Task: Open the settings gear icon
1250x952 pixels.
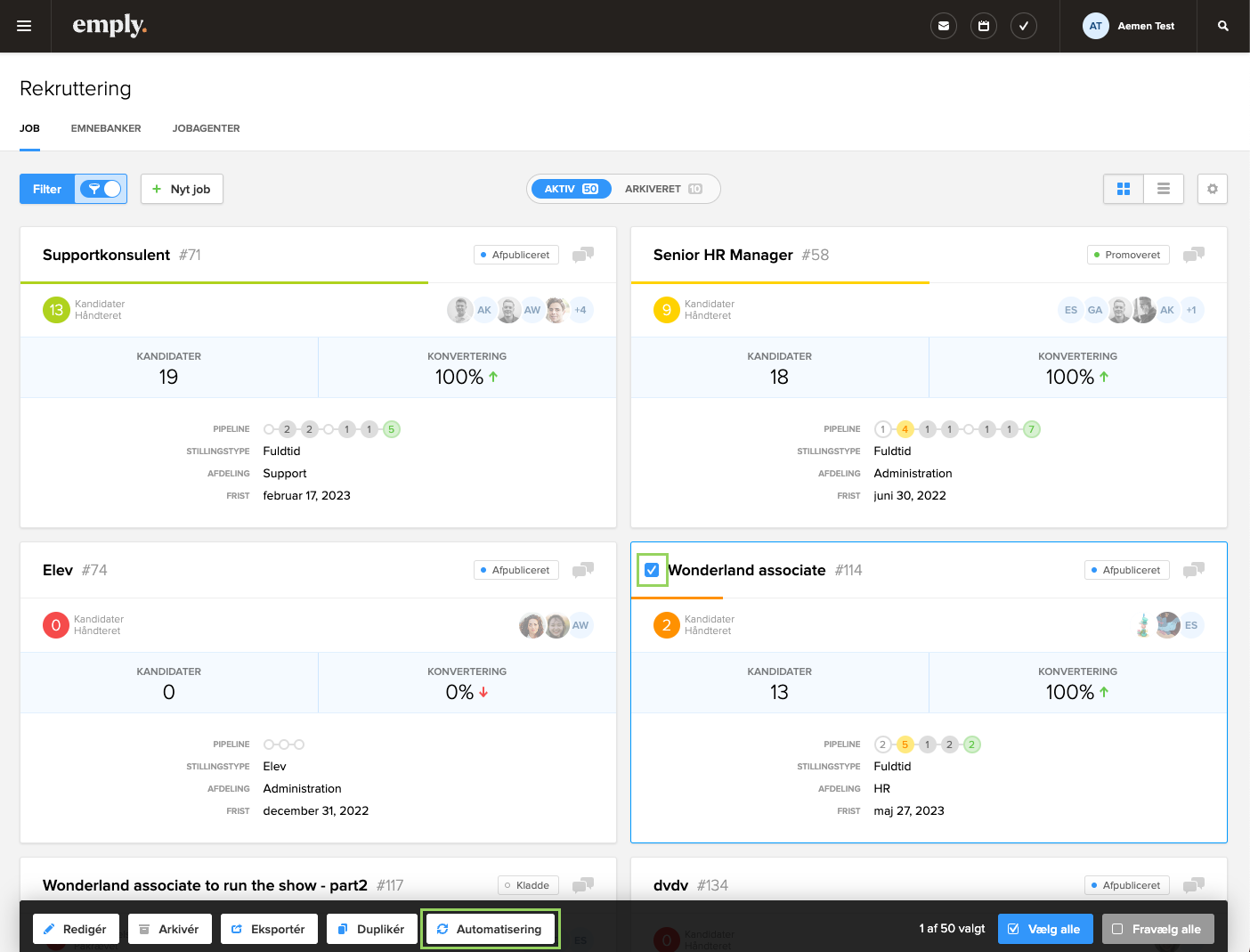Action: (x=1212, y=189)
